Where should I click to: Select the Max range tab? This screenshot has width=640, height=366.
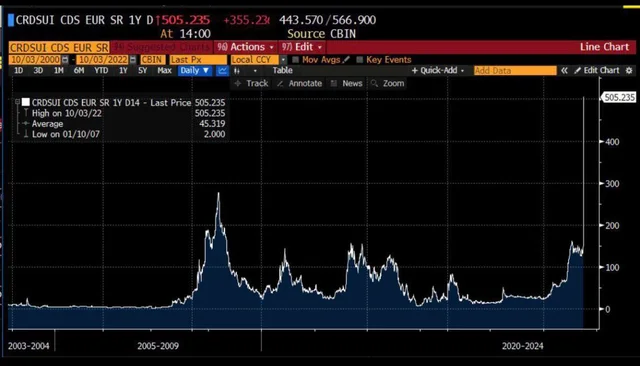pyautogui.click(x=164, y=70)
